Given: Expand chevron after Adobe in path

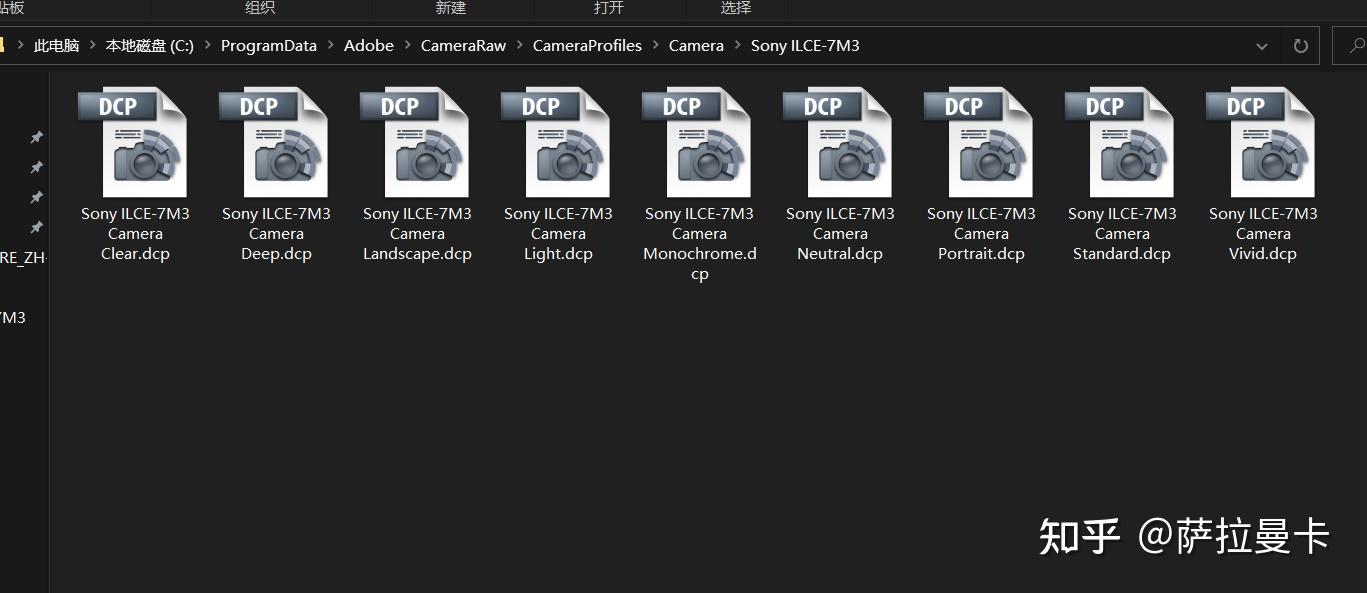Looking at the screenshot, I should [x=407, y=46].
